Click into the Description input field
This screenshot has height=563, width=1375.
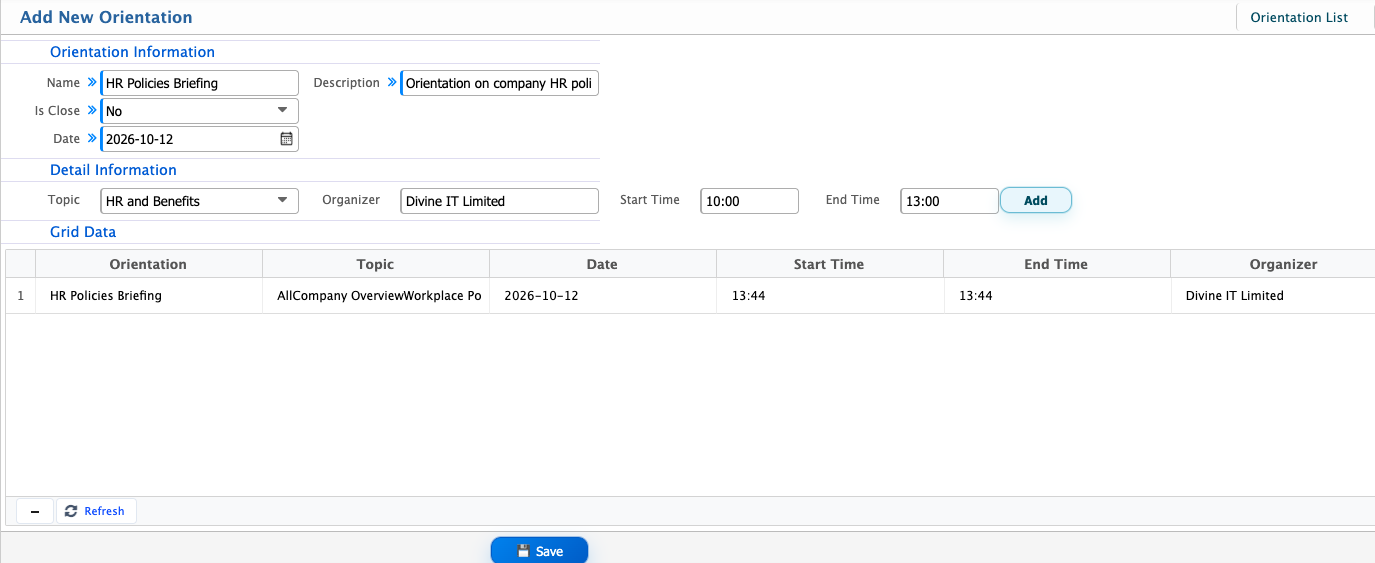(500, 83)
